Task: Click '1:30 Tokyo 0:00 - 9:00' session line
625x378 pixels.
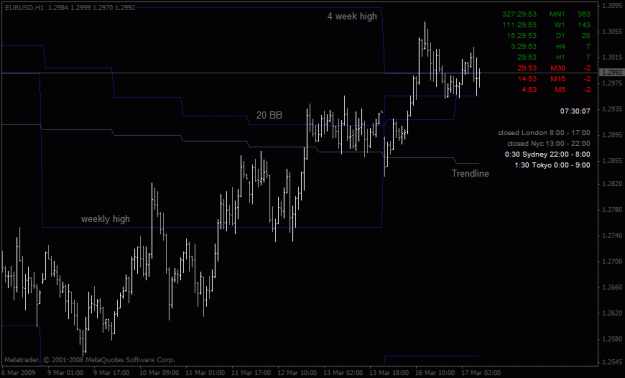Action: coord(552,165)
